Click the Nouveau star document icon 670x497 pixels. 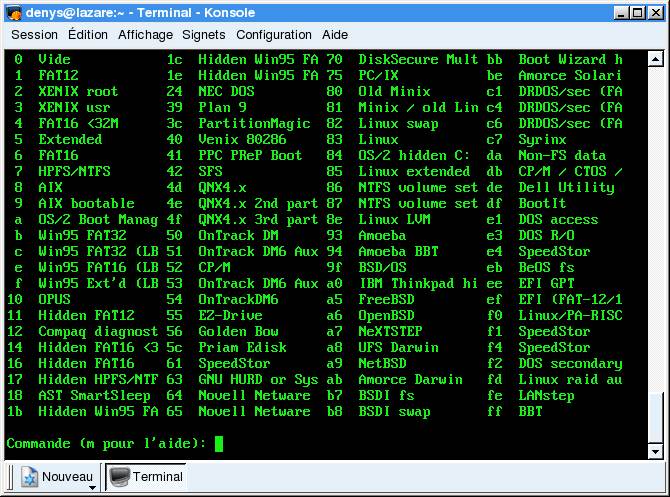pos(30,477)
